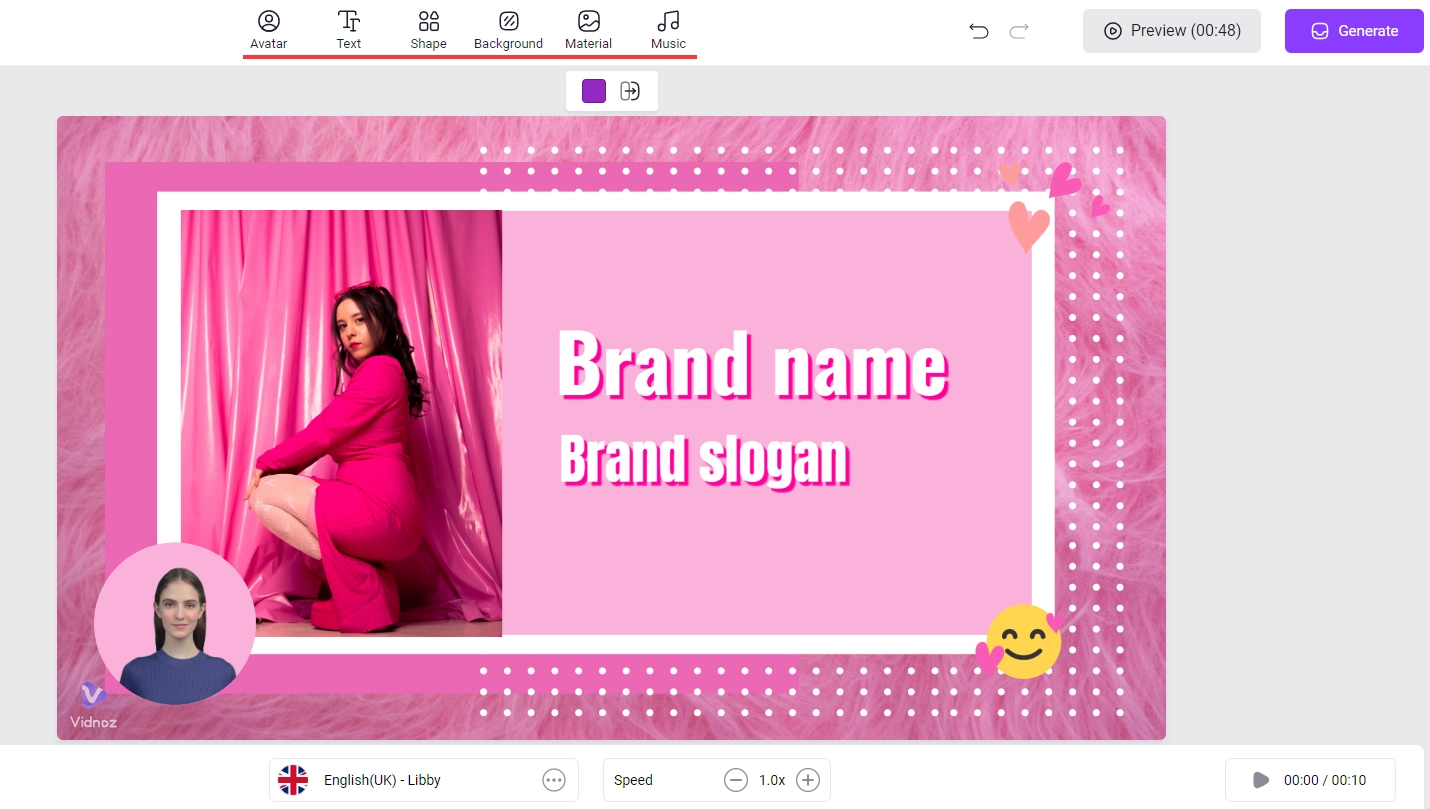
Task: Select the circular avatar on canvas
Action: click(x=174, y=623)
